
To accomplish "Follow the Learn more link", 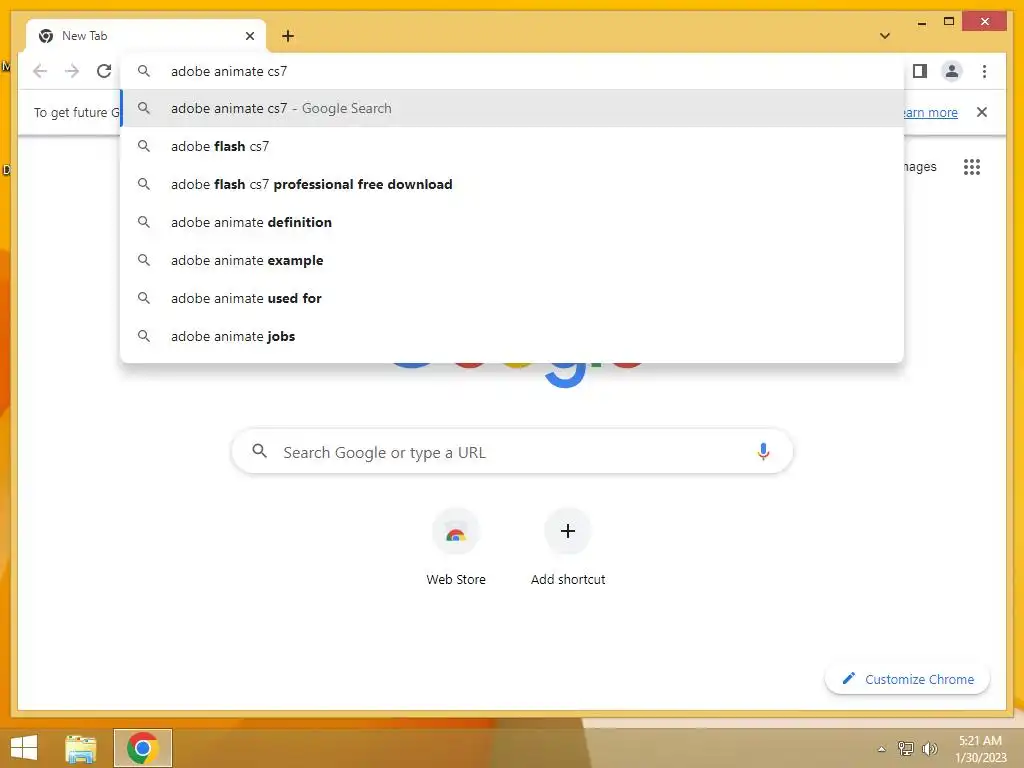I will (931, 112).
